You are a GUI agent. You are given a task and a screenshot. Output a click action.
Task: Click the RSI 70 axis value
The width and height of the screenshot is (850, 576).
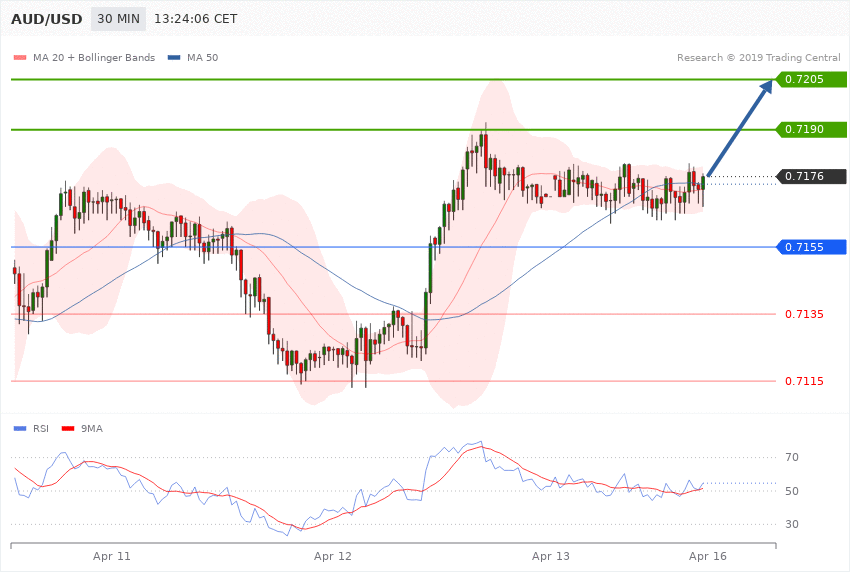792,457
